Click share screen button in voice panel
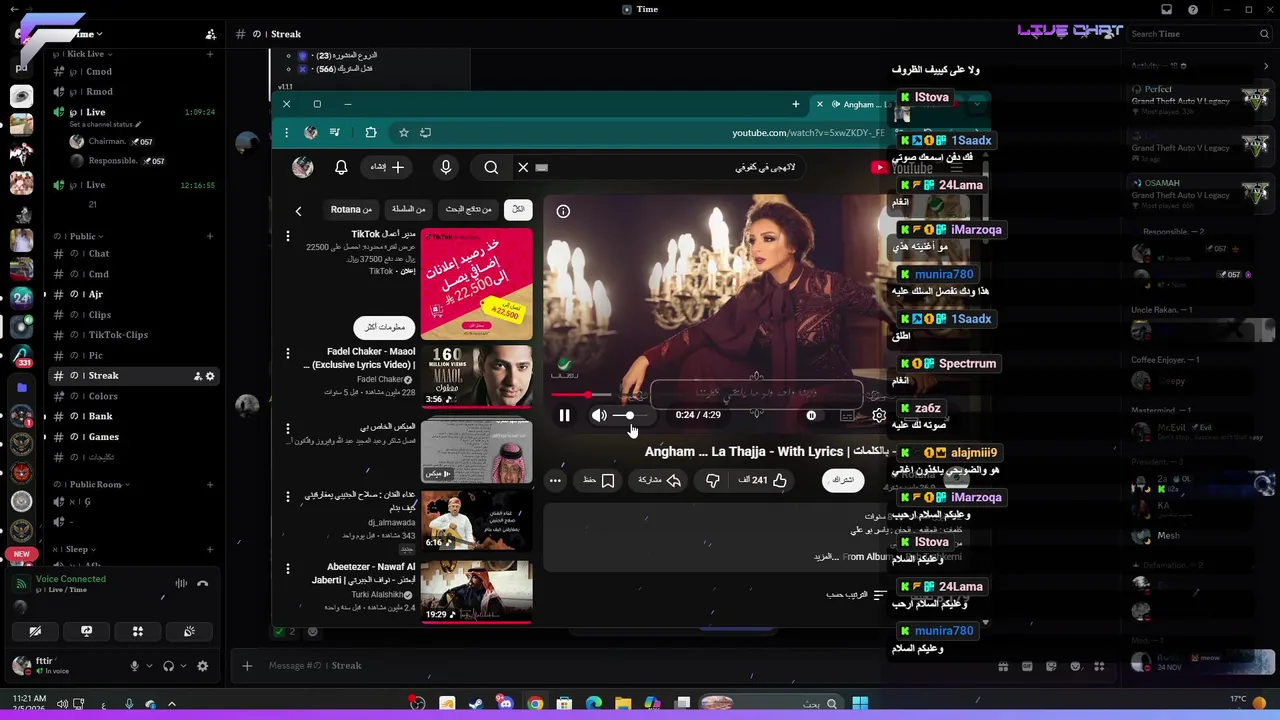 click(87, 631)
